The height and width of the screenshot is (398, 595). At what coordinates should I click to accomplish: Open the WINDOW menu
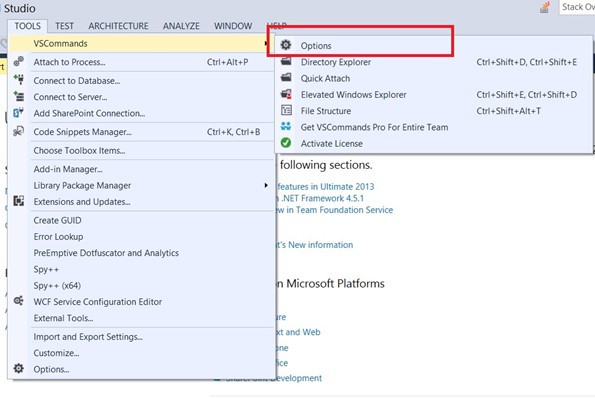tap(233, 26)
